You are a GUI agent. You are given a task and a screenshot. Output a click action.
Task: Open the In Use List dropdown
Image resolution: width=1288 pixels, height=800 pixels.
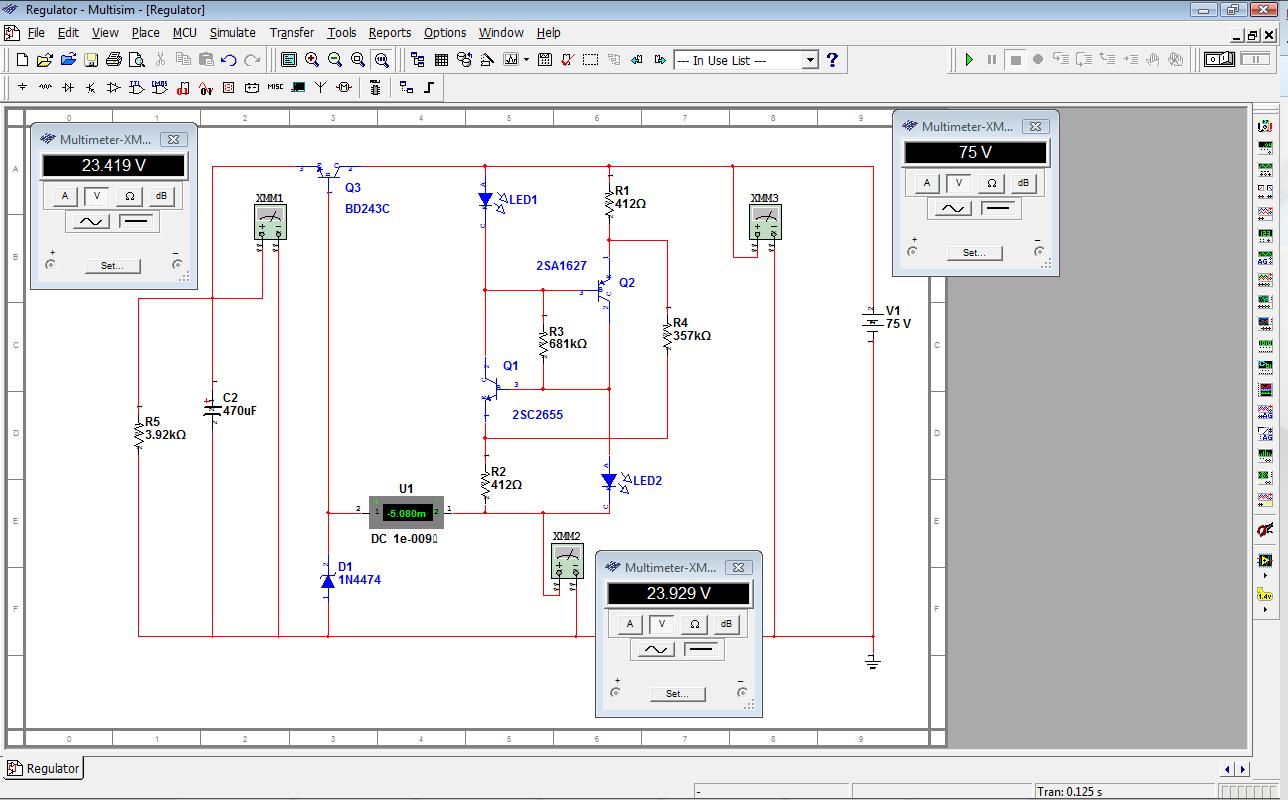coord(809,60)
